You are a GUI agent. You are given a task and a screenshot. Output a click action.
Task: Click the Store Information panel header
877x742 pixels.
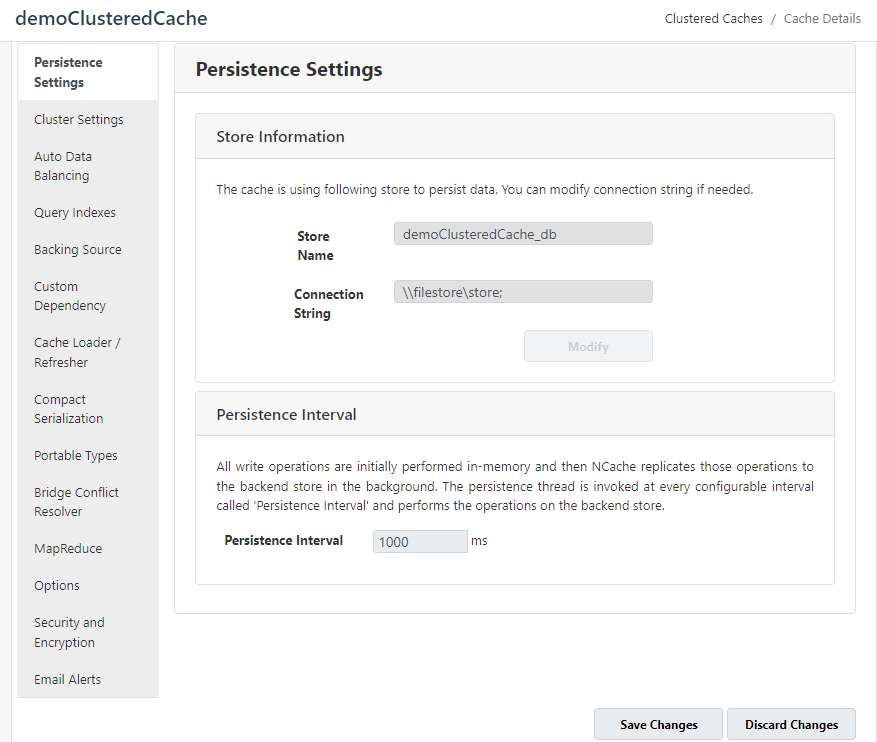pyautogui.click(x=515, y=136)
